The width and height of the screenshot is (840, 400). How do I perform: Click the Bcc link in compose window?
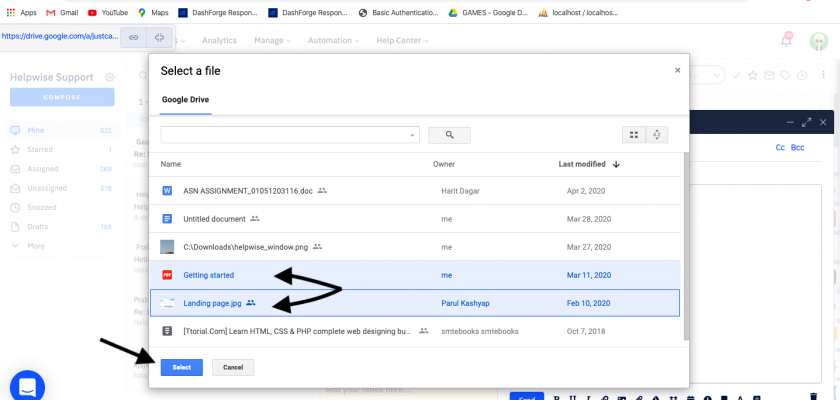coord(797,148)
